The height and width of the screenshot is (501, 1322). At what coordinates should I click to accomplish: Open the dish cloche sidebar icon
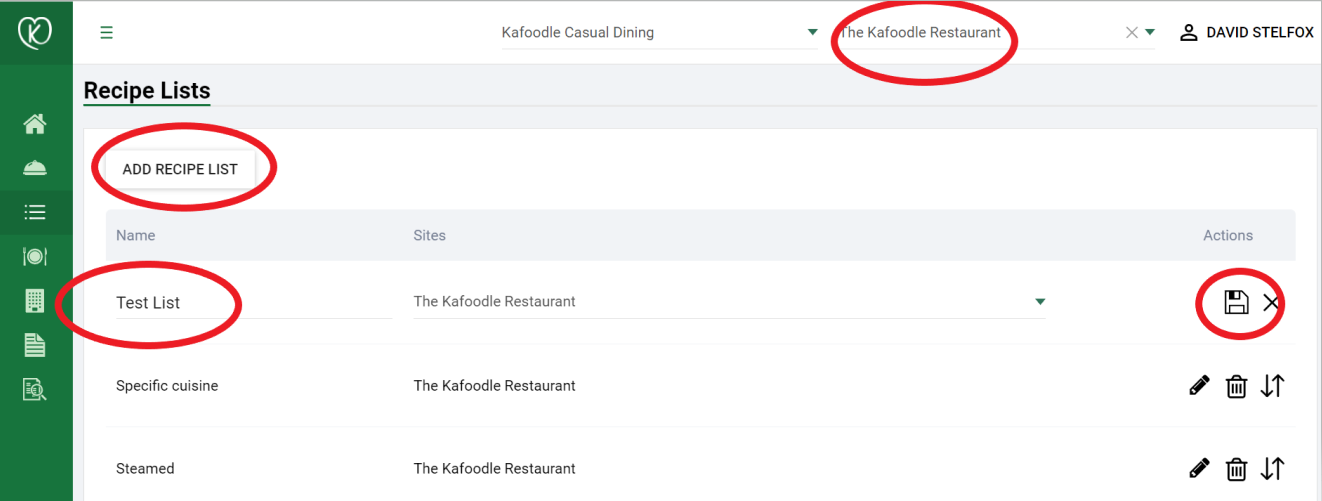(x=35, y=168)
